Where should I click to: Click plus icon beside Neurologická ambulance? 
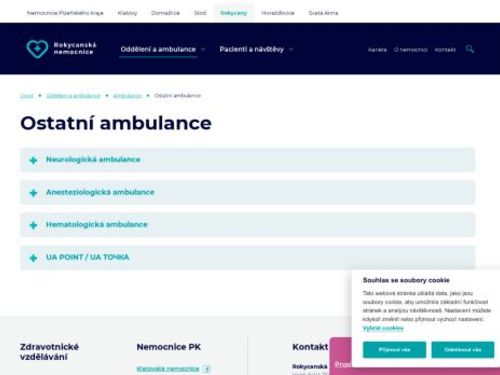(33, 160)
